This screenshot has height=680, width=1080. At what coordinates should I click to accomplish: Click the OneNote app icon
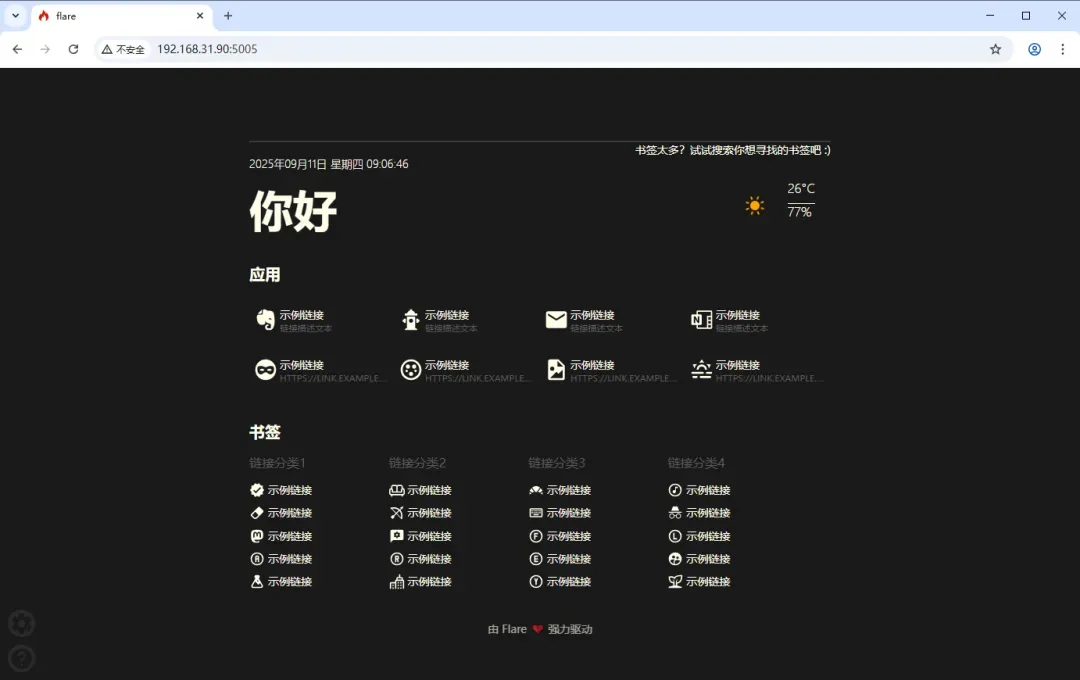[701, 320]
